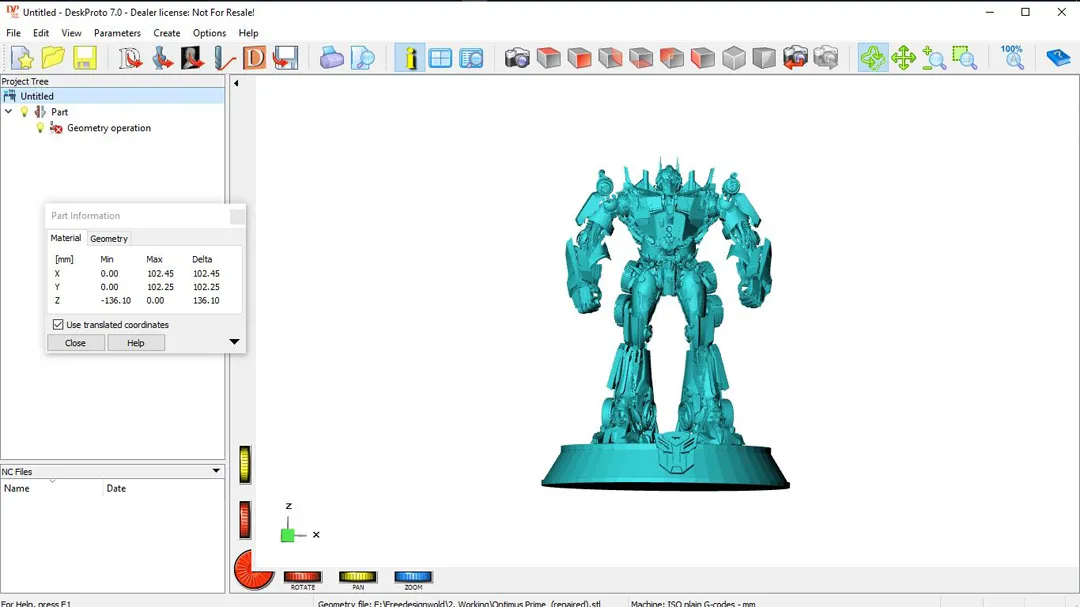Viewport: 1080px width, 607px height.
Task: Load bitmap file with portrait icon
Action: (192, 58)
